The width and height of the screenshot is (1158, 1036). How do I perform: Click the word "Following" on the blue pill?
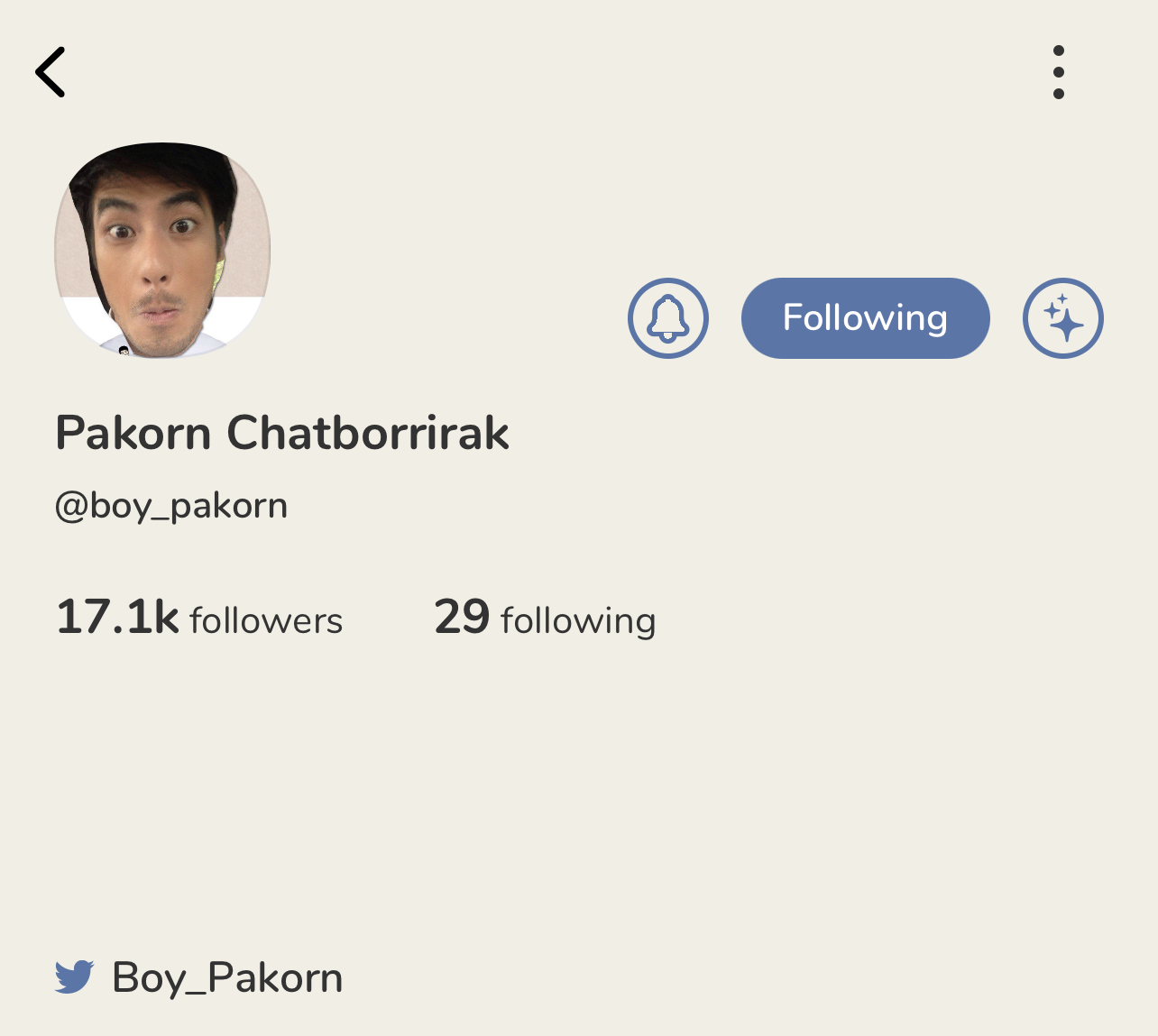point(865,318)
